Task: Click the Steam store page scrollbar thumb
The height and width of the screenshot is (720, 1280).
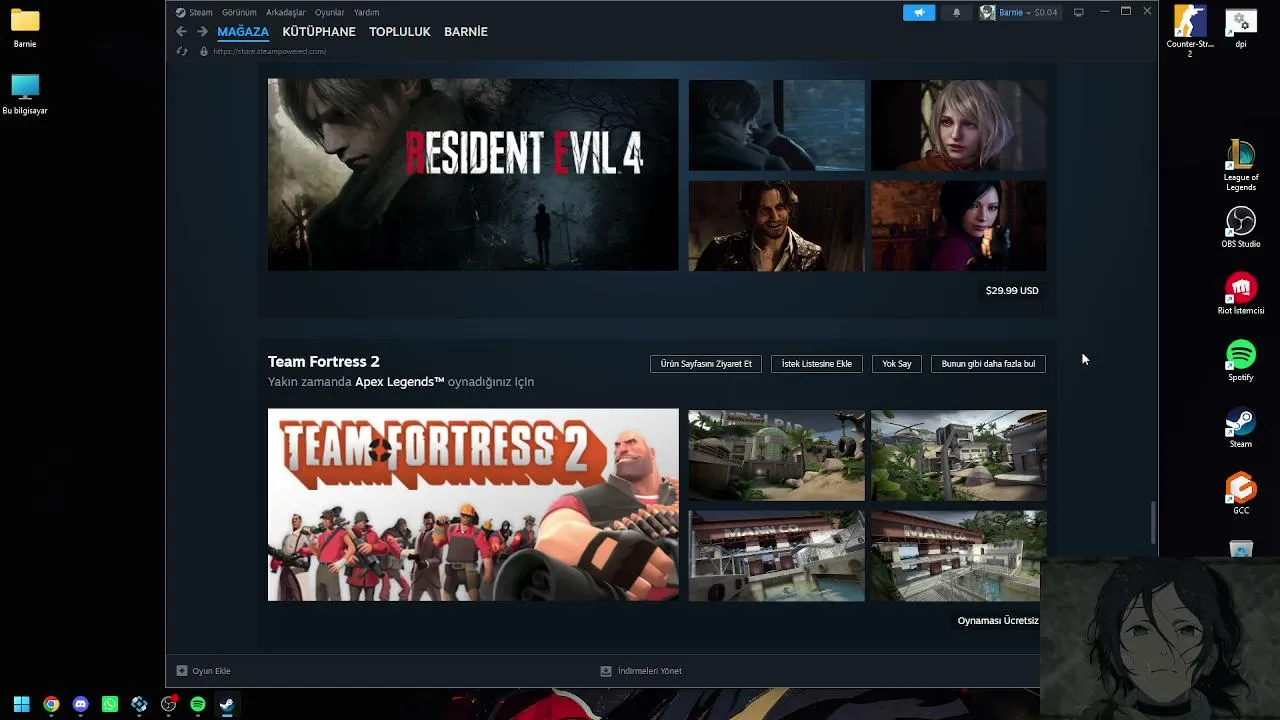Action: coord(1152,523)
